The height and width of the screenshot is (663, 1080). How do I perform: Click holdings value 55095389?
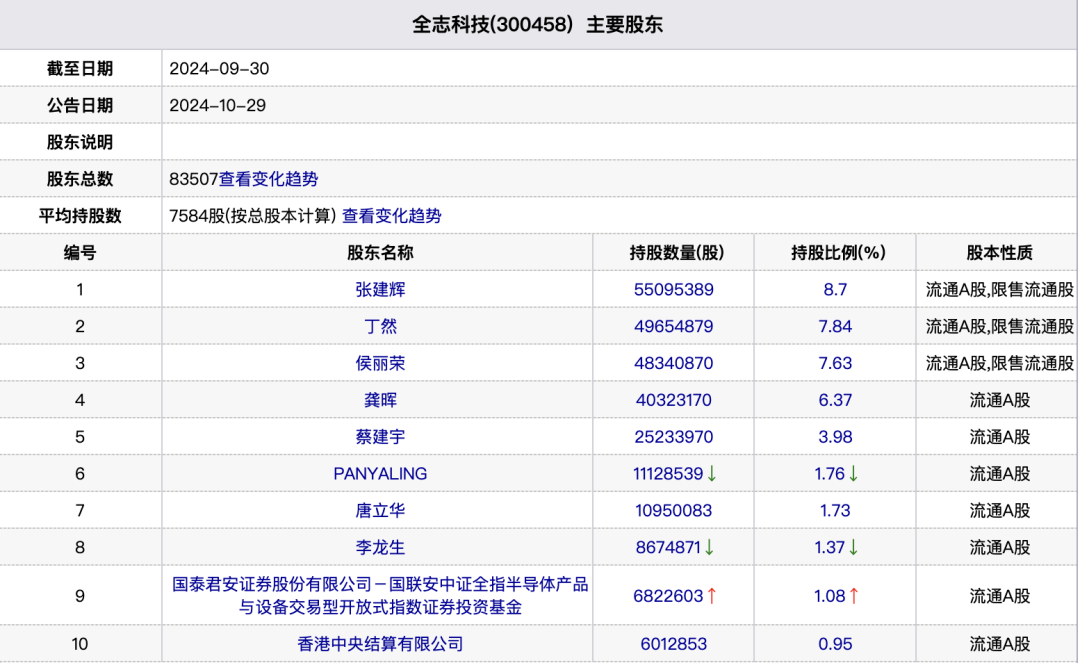(674, 290)
